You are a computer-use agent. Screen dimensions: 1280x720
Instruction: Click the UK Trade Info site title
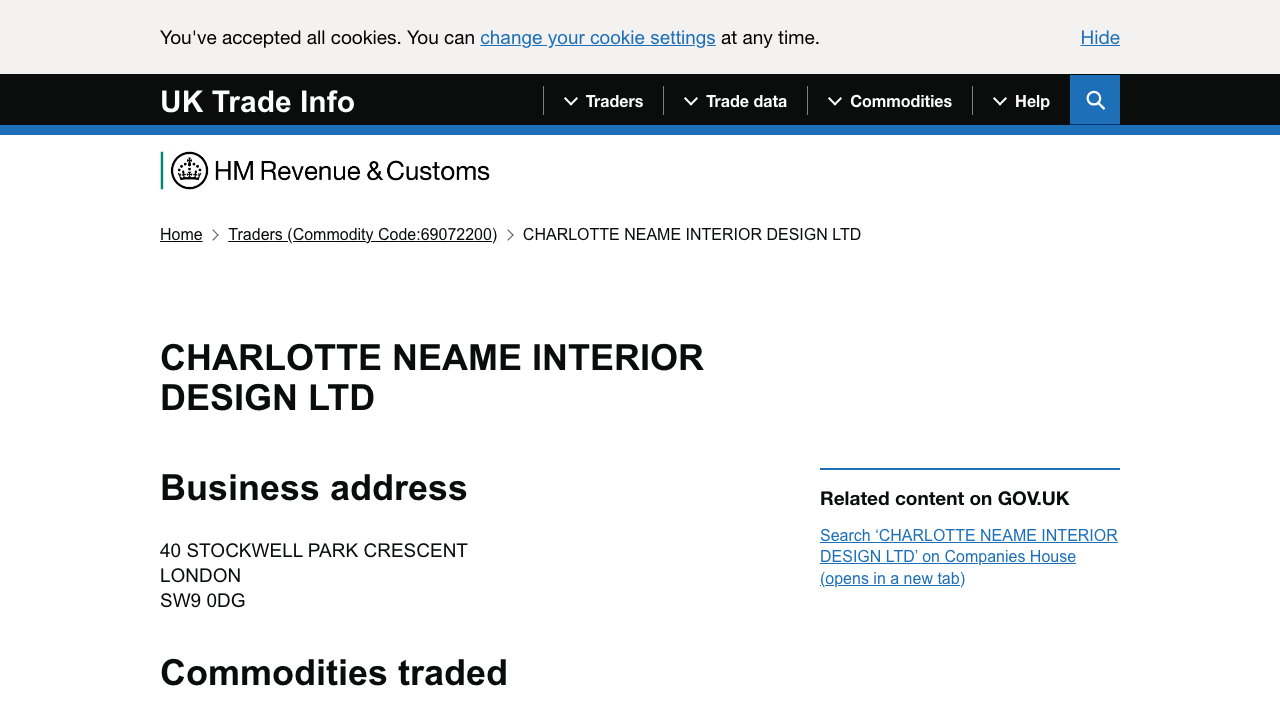(x=257, y=101)
